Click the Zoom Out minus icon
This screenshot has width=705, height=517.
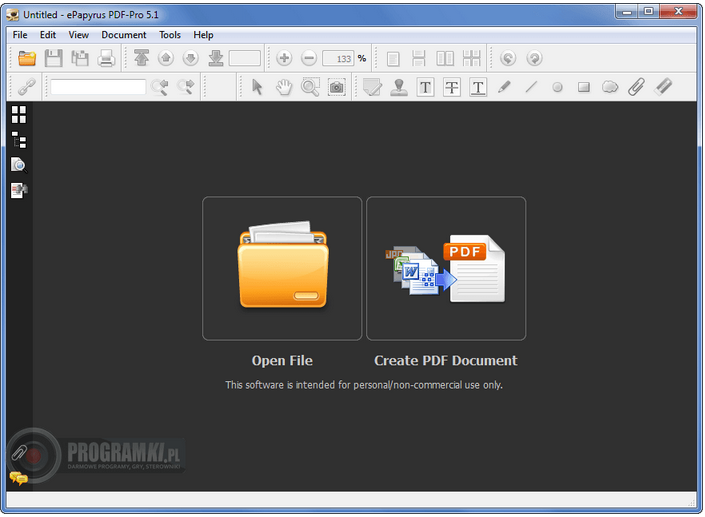[x=309, y=58]
